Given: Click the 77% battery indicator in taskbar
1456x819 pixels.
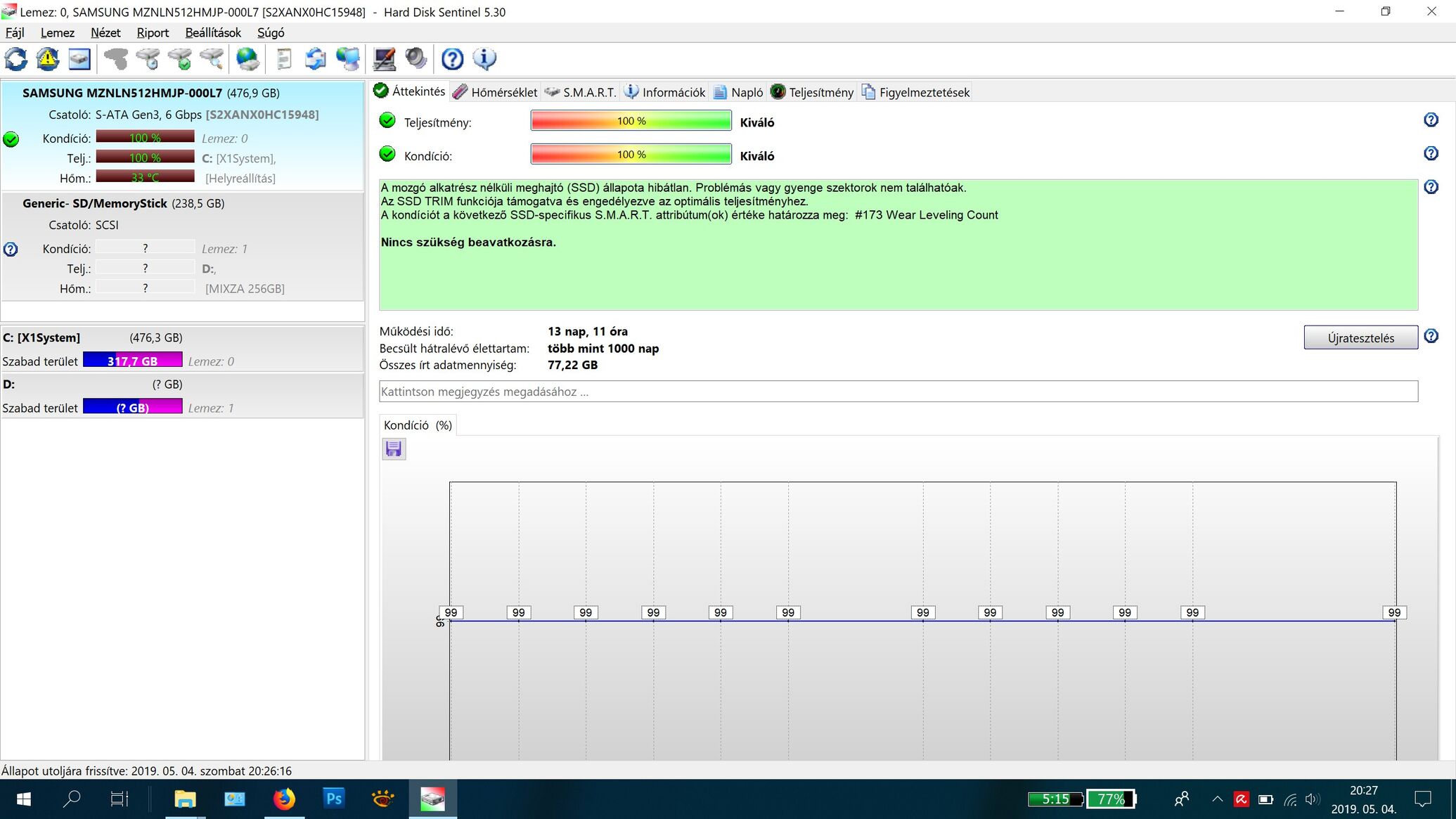Looking at the screenshot, I should (1111, 799).
